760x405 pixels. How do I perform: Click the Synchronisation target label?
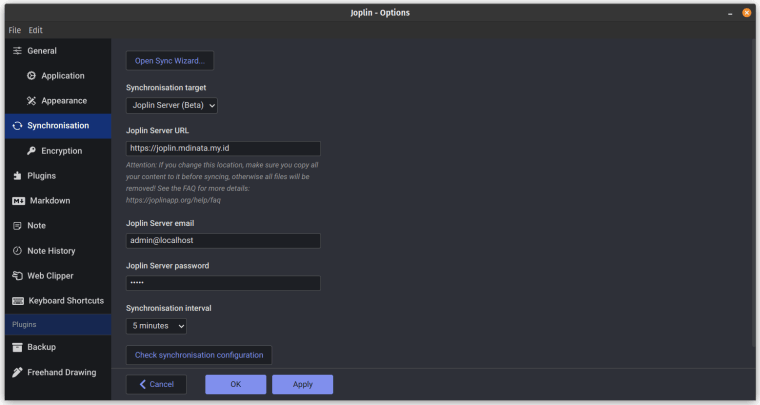point(166,88)
